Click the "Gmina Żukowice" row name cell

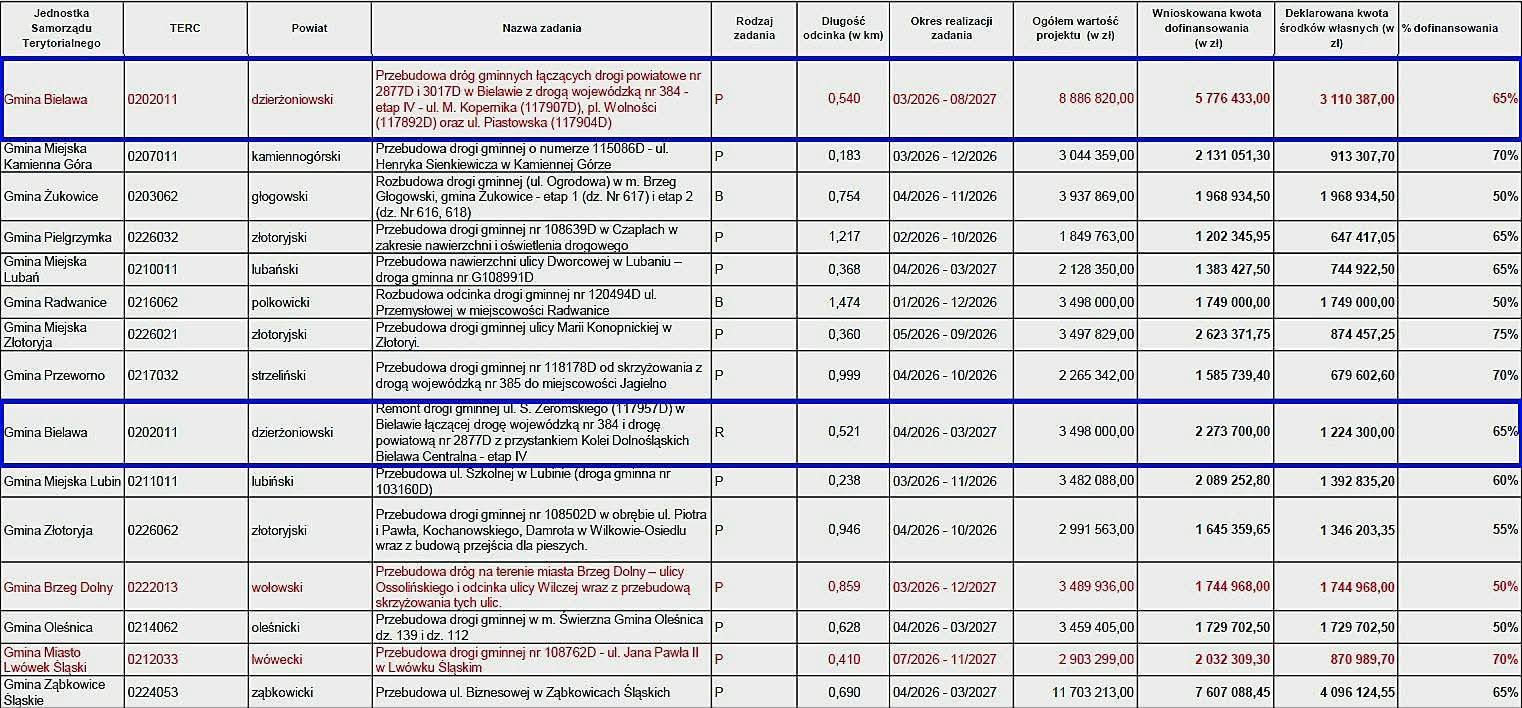[62, 196]
